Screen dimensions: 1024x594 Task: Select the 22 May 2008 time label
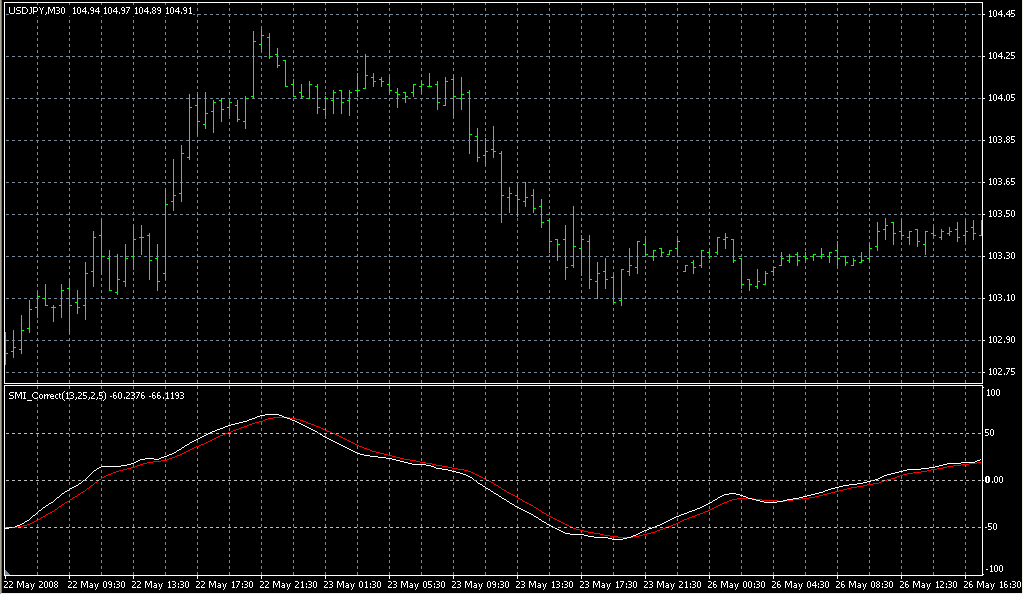point(33,584)
